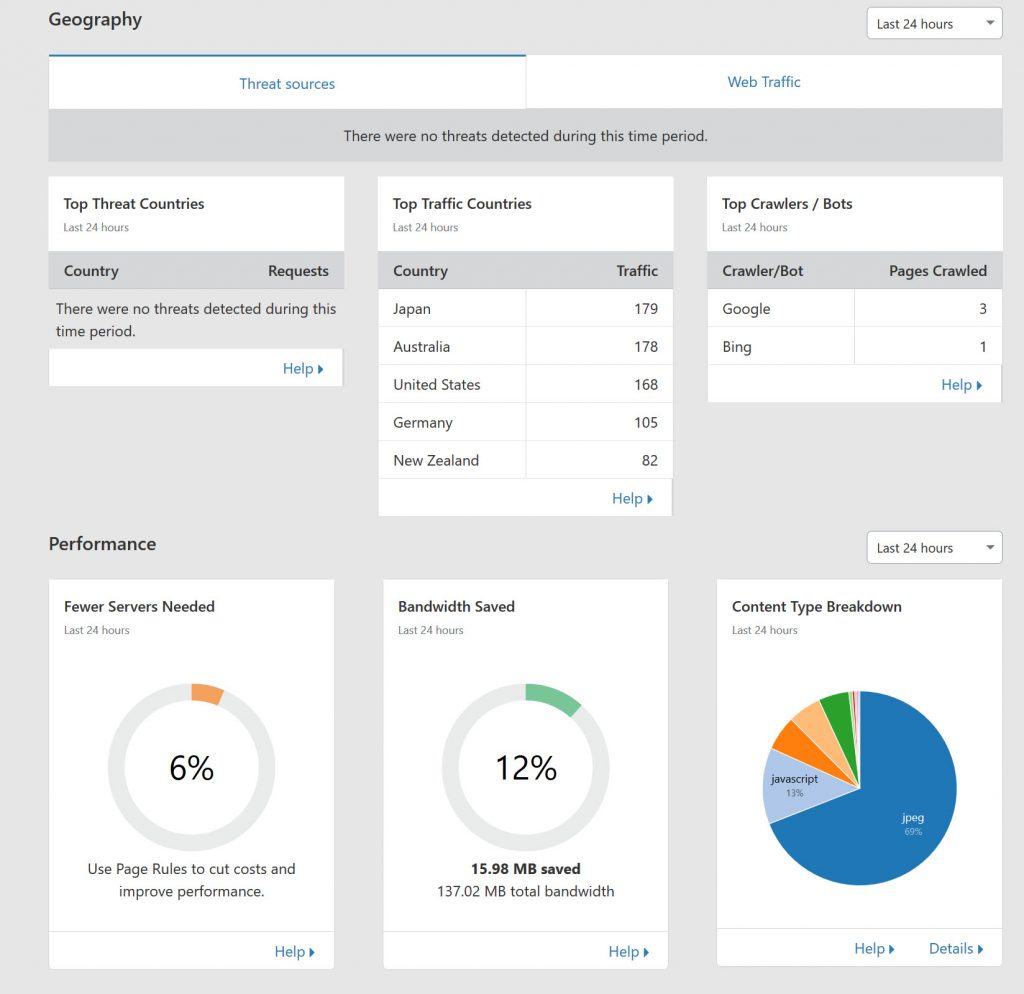The width and height of the screenshot is (1024, 994).
Task: Open Help link in Fewer Servers Needed card
Action: tap(294, 952)
